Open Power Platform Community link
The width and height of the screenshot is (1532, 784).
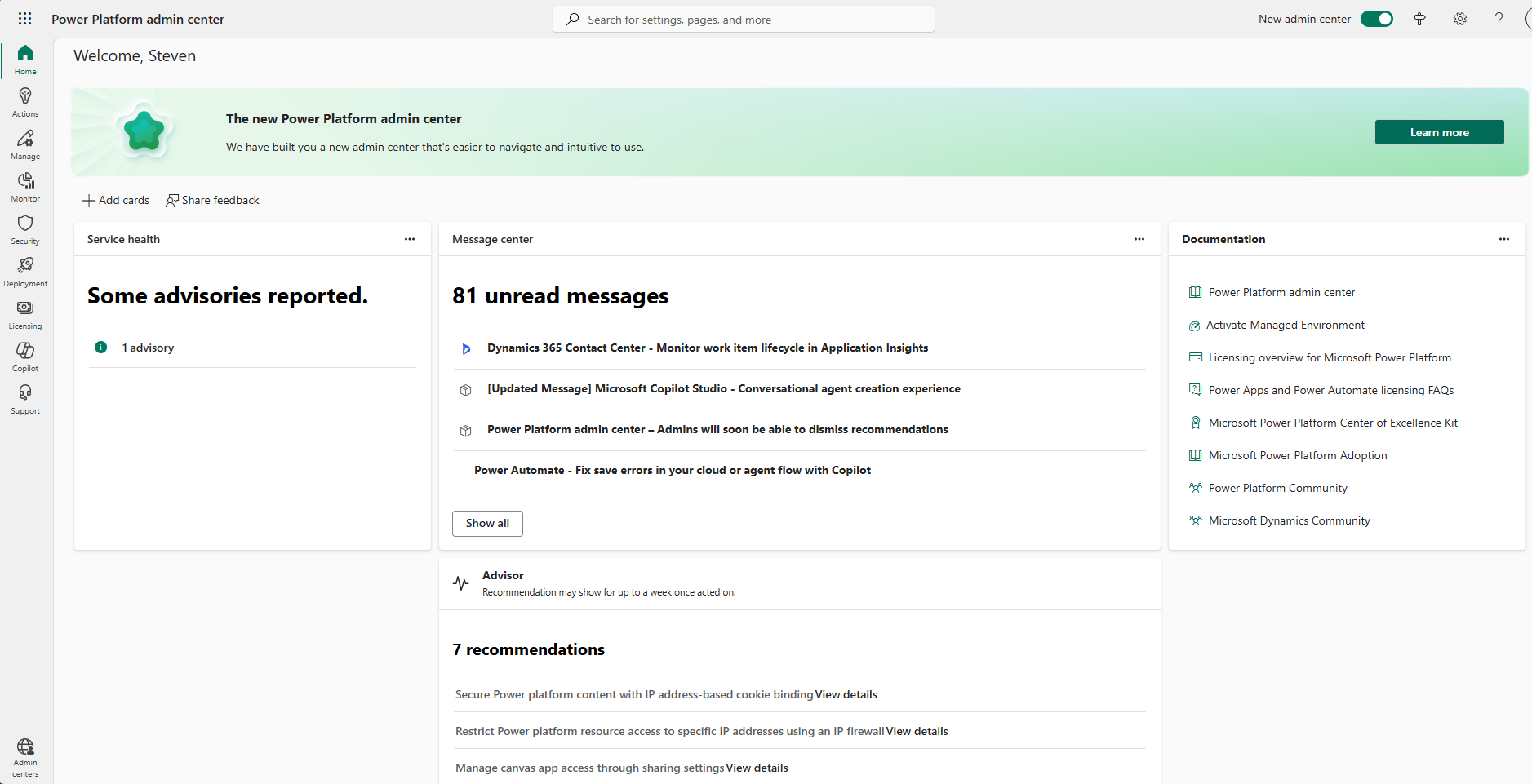tap(1278, 488)
